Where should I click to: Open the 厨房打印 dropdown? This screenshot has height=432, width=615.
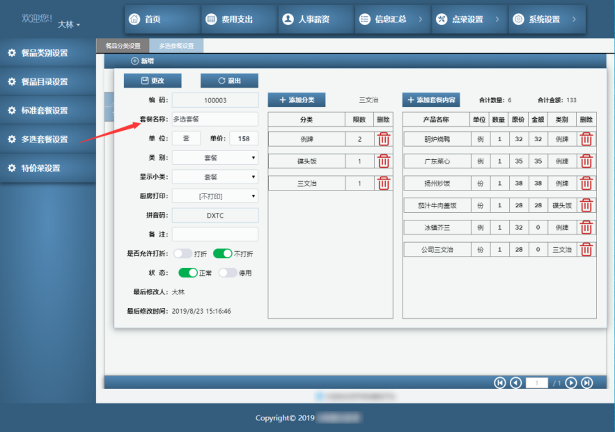point(215,196)
